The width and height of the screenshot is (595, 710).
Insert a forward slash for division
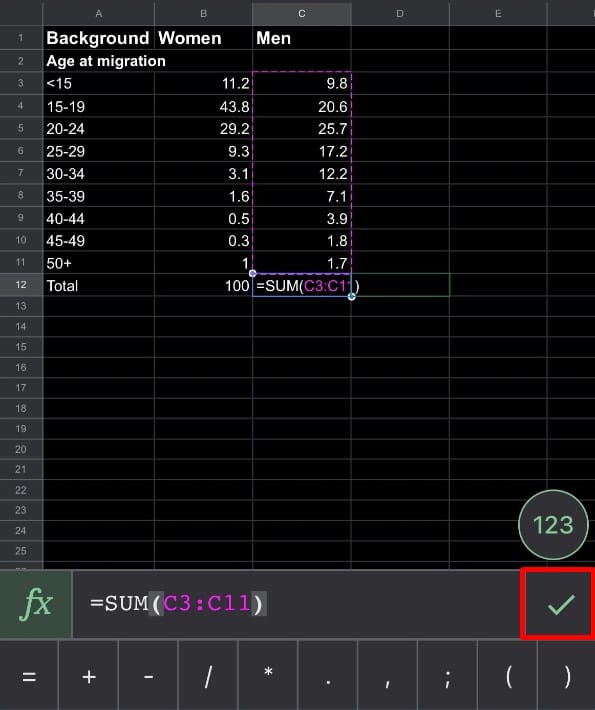[208, 677]
